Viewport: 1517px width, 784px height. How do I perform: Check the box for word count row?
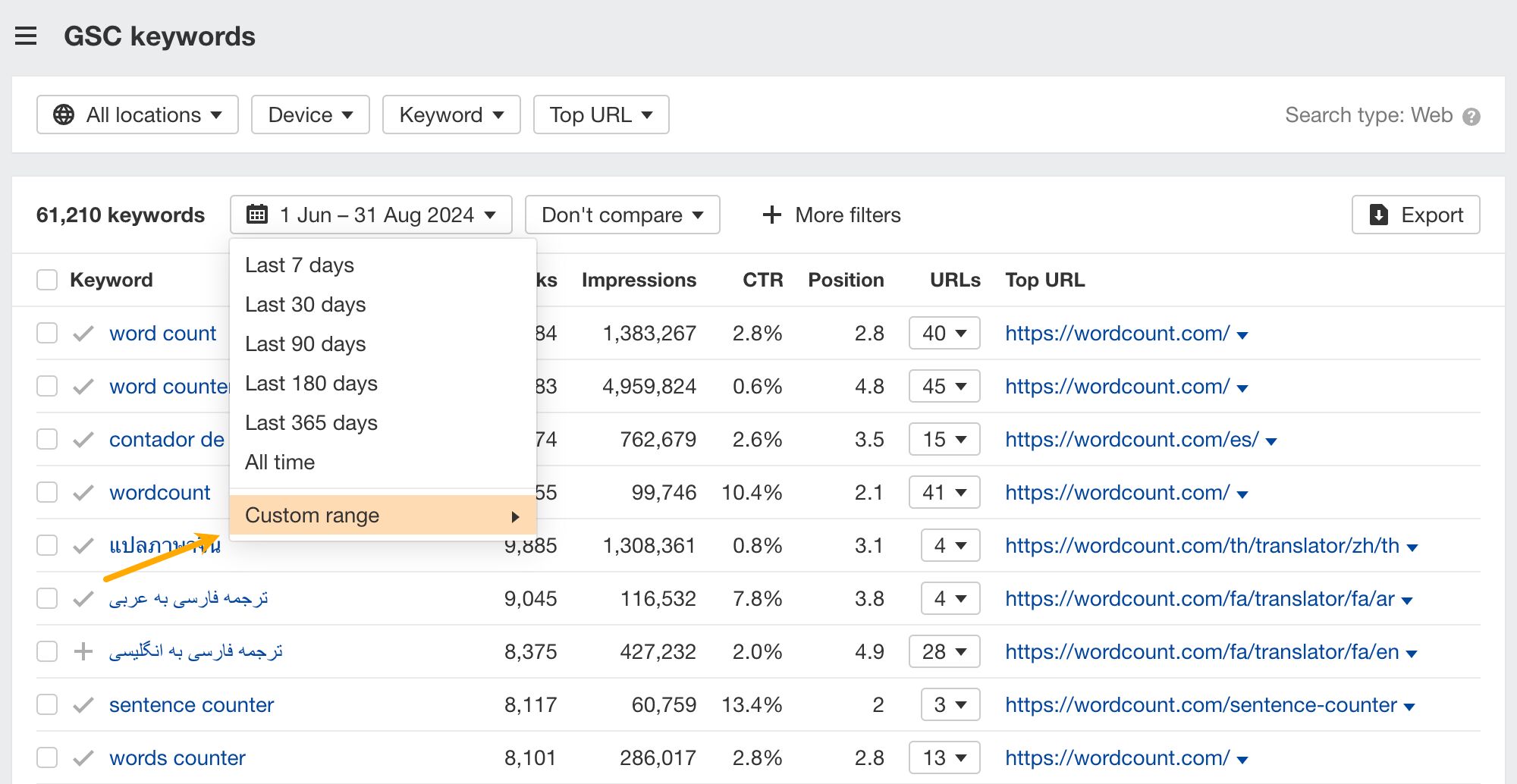(47, 333)
